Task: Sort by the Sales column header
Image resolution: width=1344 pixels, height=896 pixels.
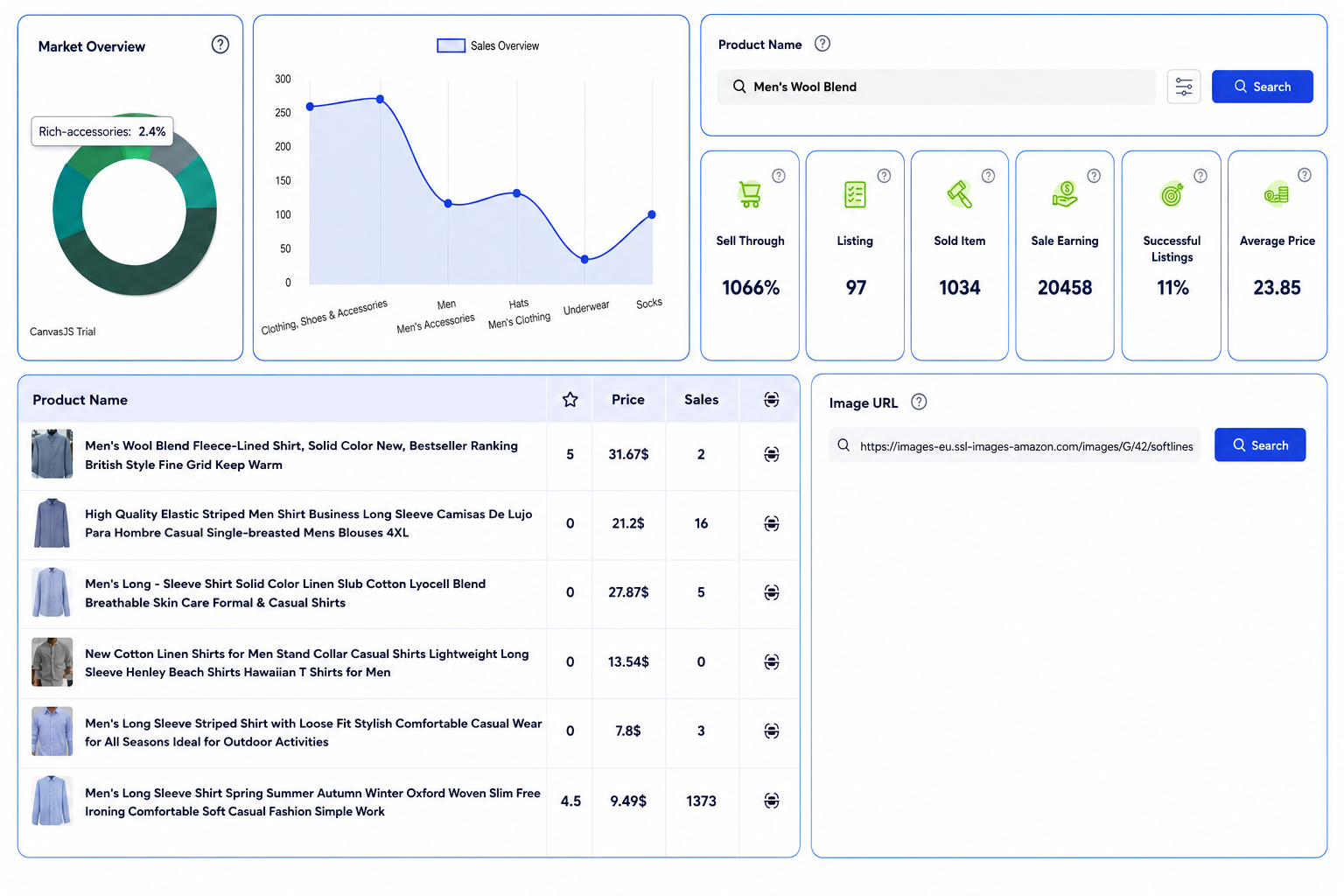Action: pyautogui.click(x=701, y=399)
